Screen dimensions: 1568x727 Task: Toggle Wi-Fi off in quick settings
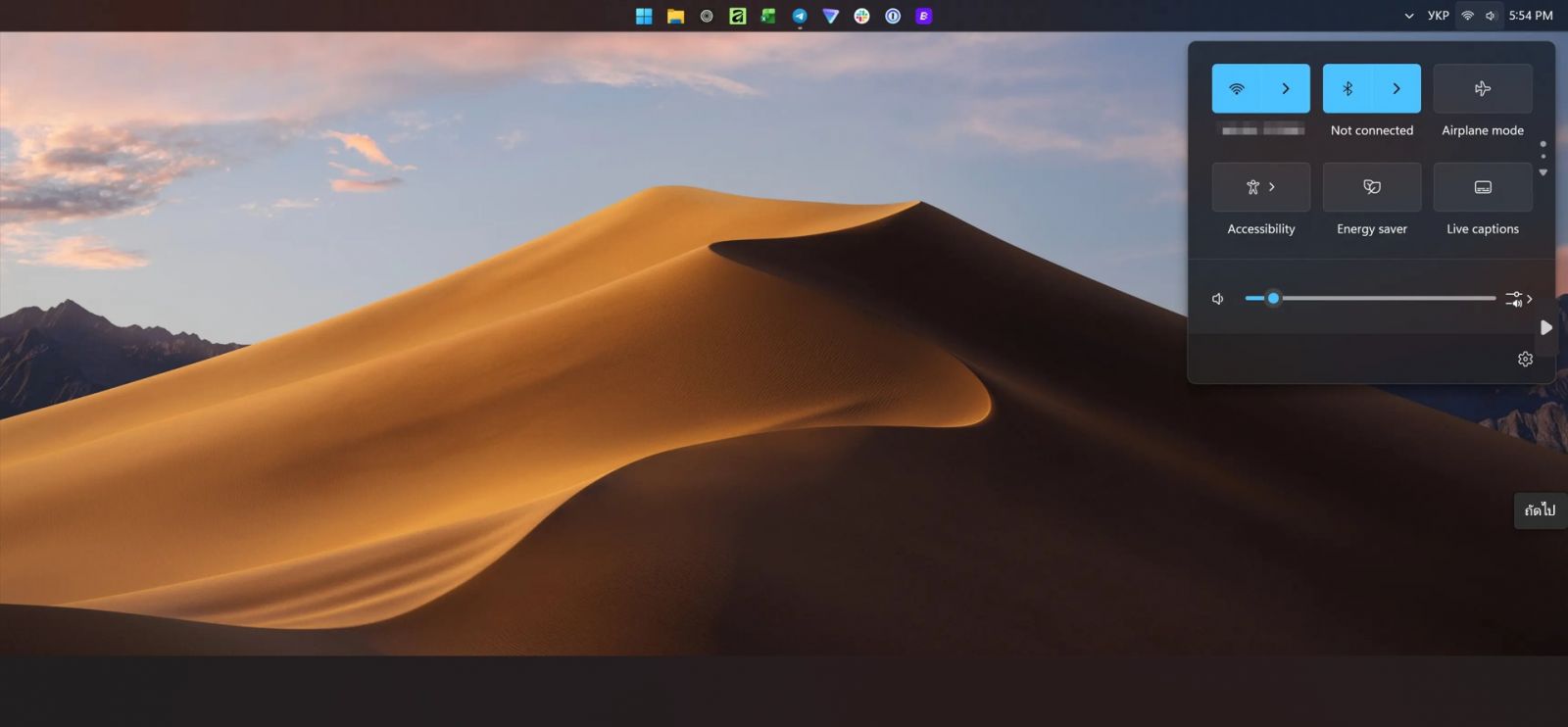click(1237, 88)
